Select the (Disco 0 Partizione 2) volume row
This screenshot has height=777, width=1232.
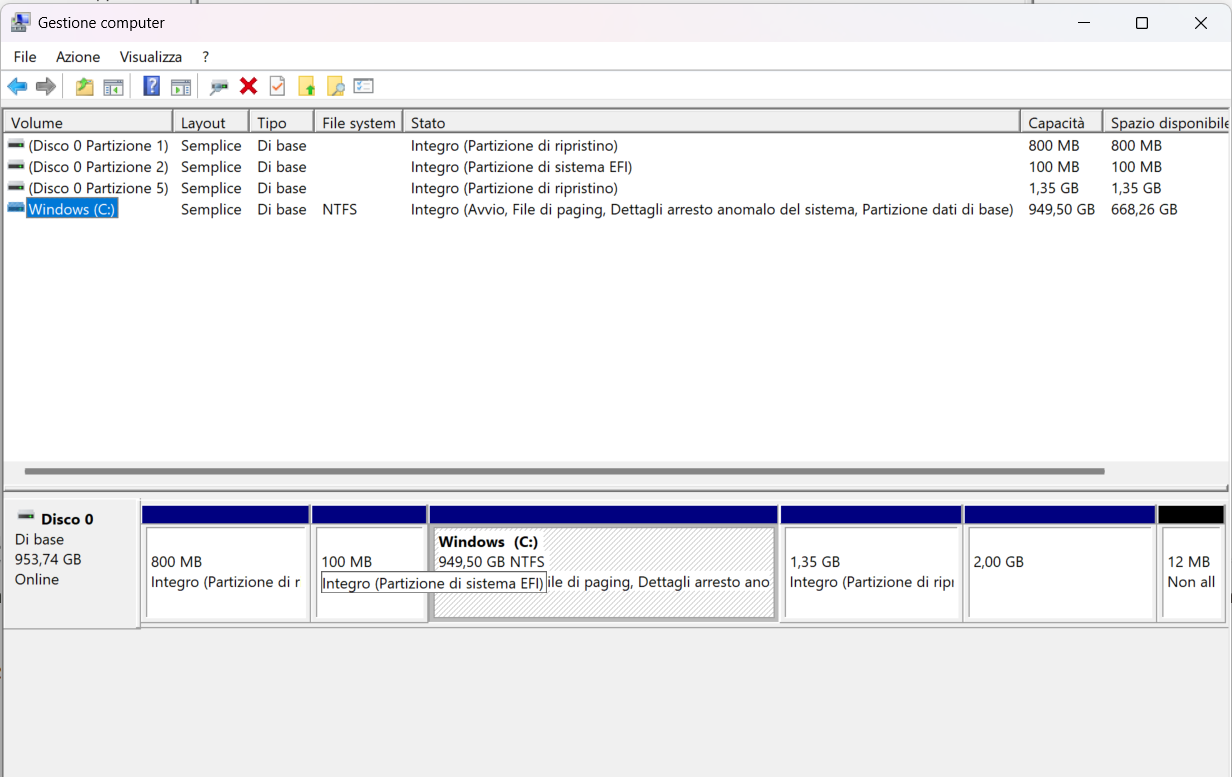point(616,167)
